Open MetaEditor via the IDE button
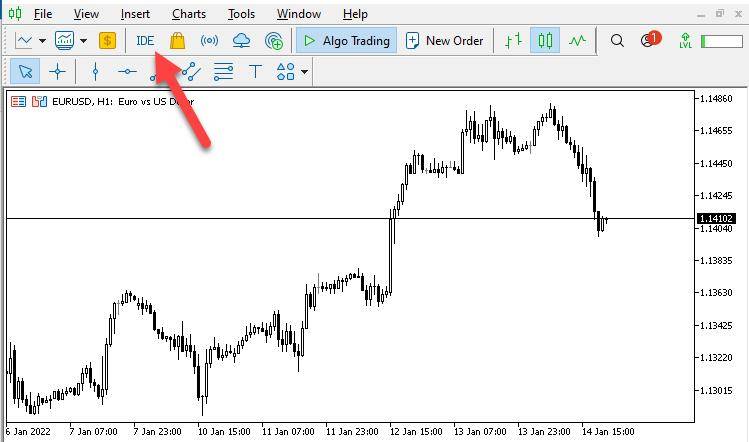 (x=145, y=41)
